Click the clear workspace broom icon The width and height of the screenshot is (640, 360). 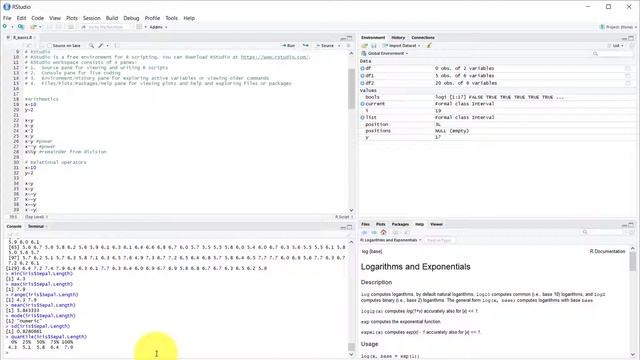(x=429, y=46)
